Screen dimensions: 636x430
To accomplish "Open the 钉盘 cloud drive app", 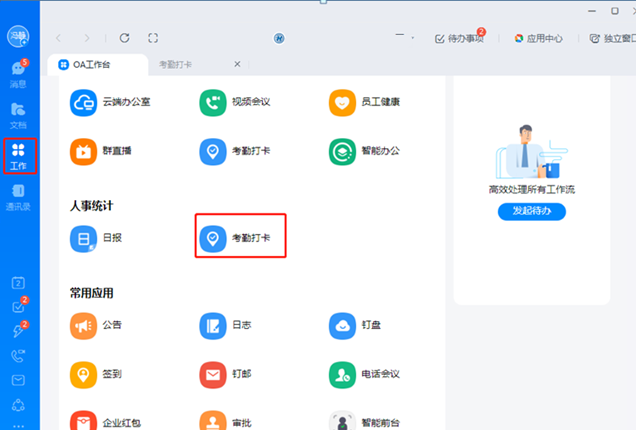I will [x=360, y=326].
